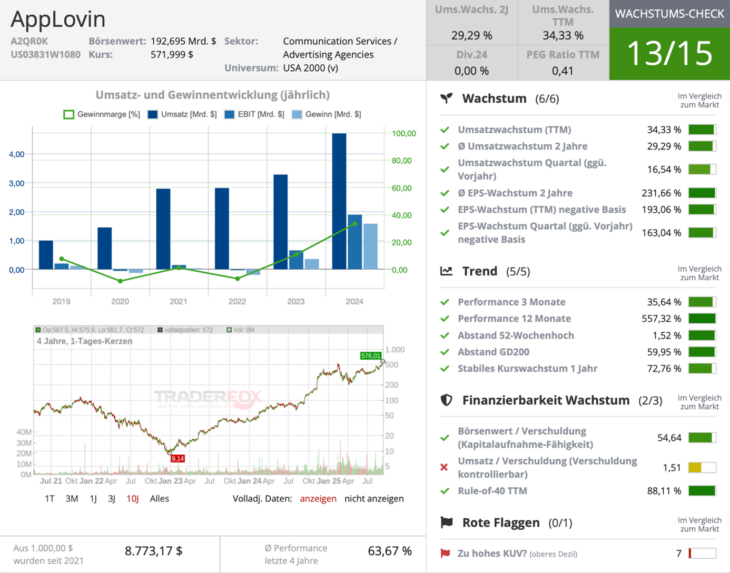Click checkmark beside Ø EPS-Wachstum 2 Jahre
This screenshot has height=573, width=730.
445,193
